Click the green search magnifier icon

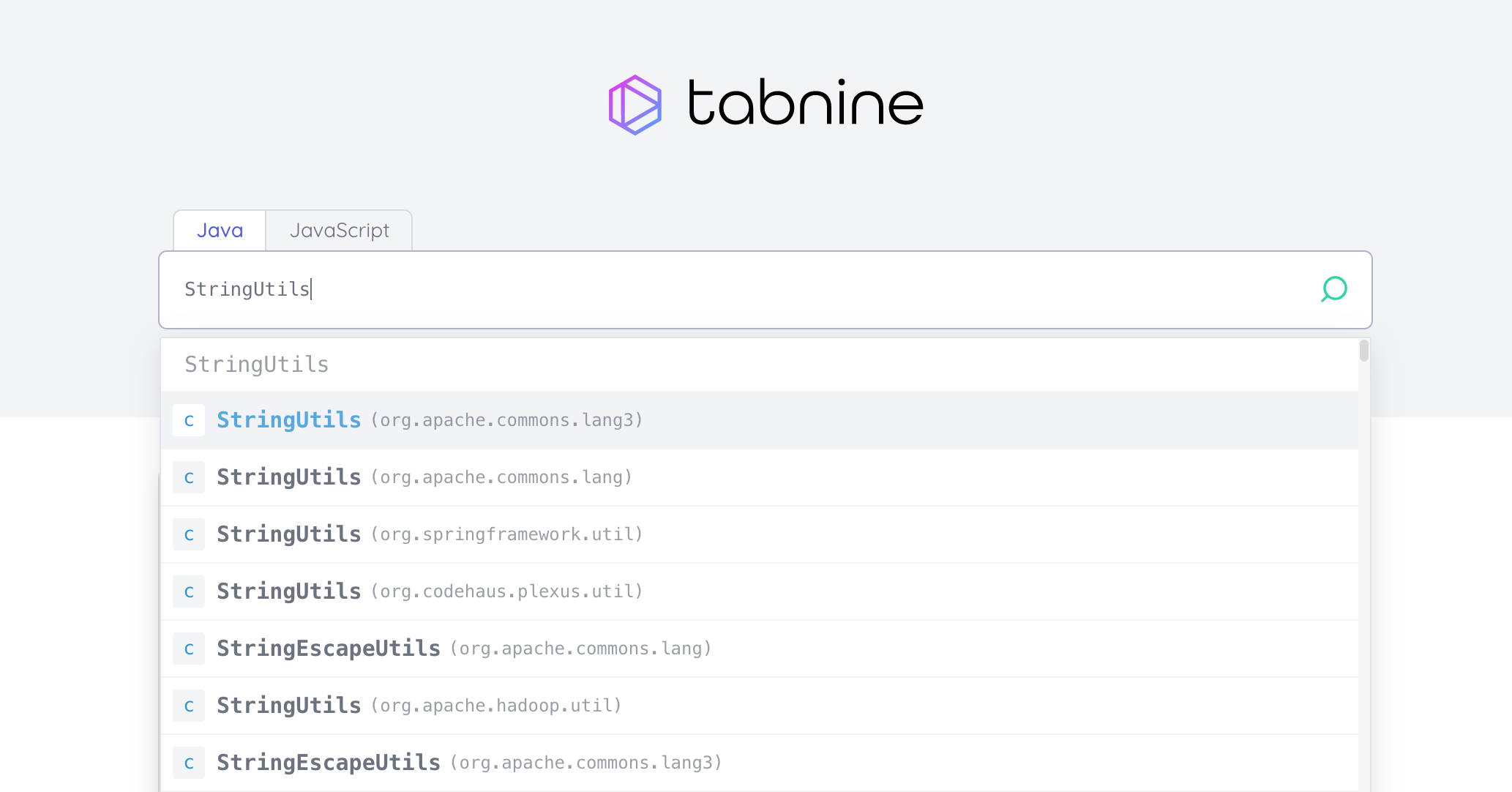[x=1333, y=289]
